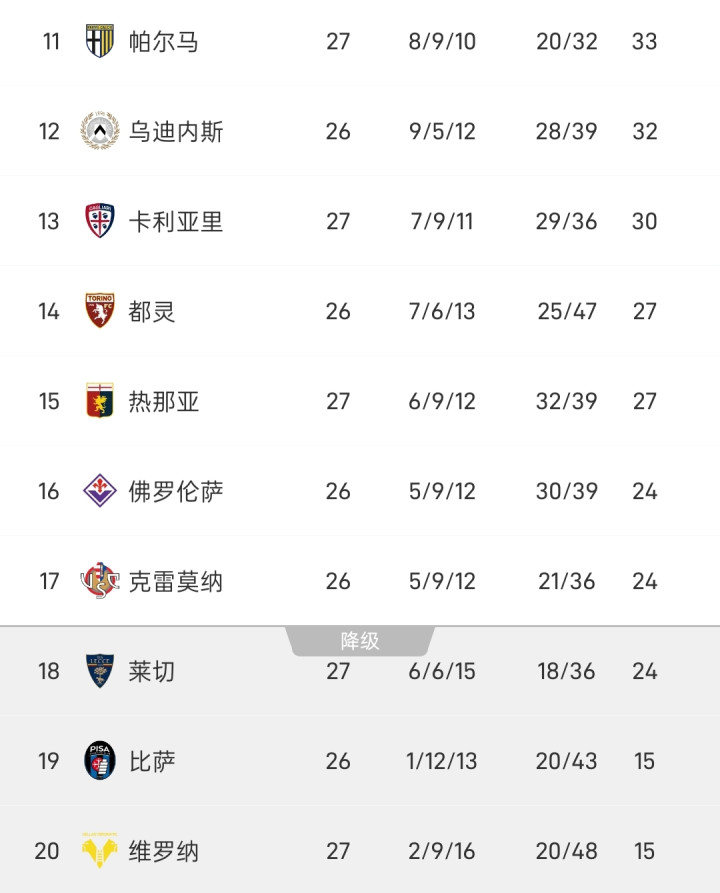Go to 乌迪内斯 team details
Screen dimensions: 720x893
pyautogui.click(x=176, y=131)
